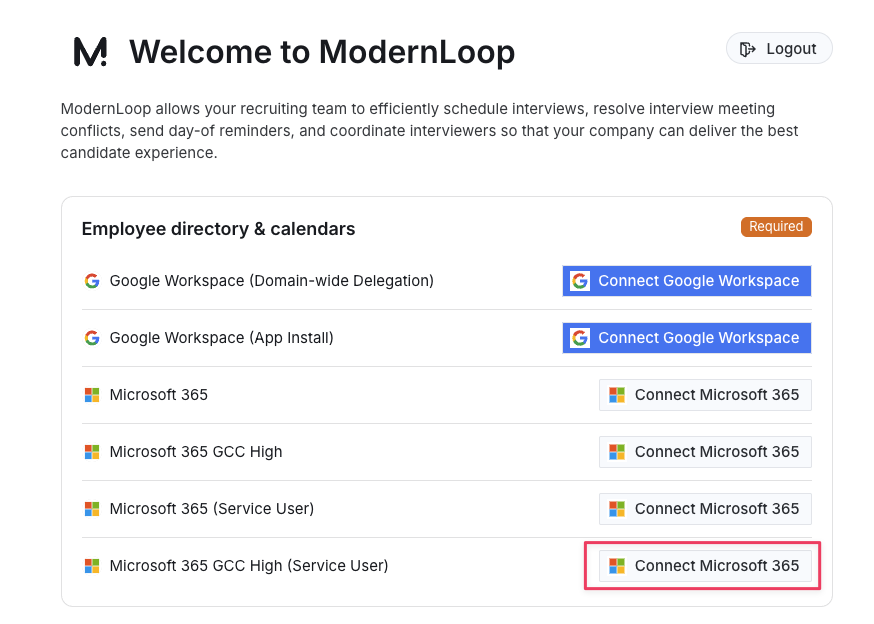
Task: Click the "Google Workspace (Domain-wide Delegation)" label
Action: point(271,280)
